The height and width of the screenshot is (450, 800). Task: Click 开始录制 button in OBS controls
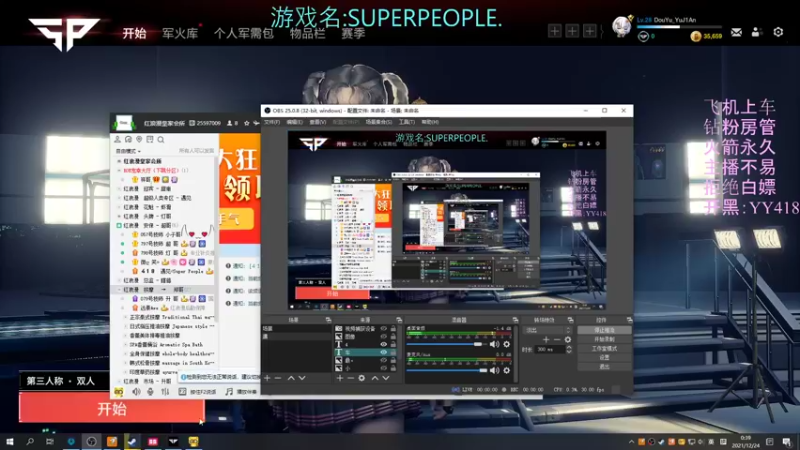click(x=604, y=339)
